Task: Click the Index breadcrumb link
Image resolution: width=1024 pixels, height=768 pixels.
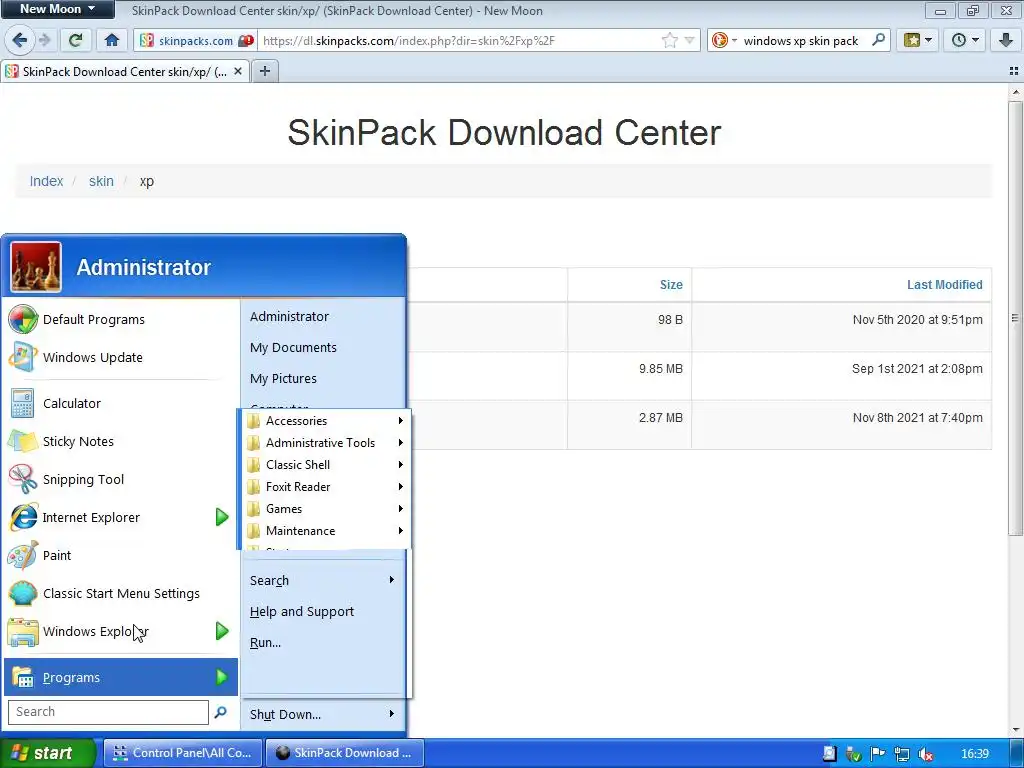Action: (46, 181)
